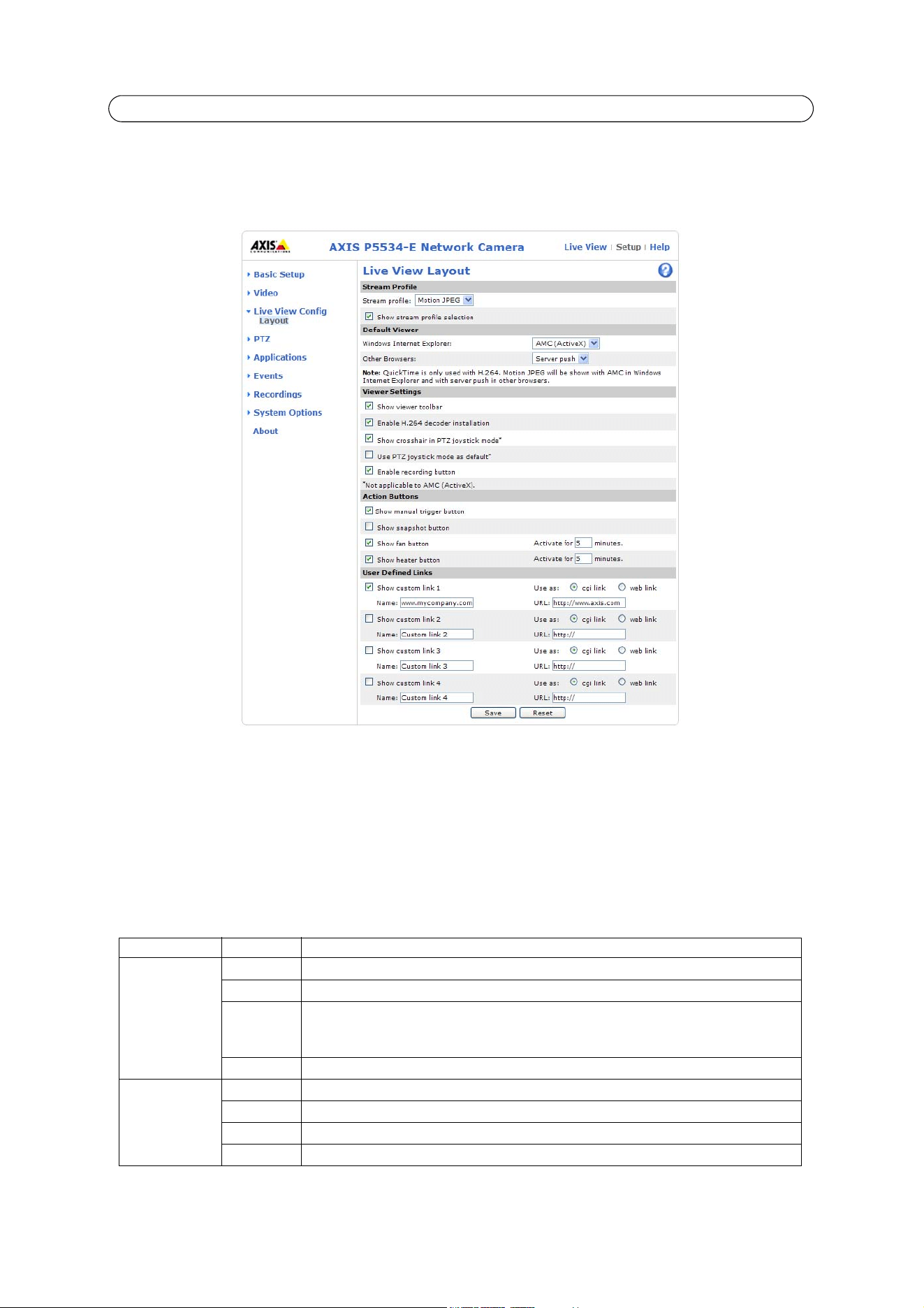Open the About page
The width and height of the screenshot is (924, 1308).
[265, 431]
